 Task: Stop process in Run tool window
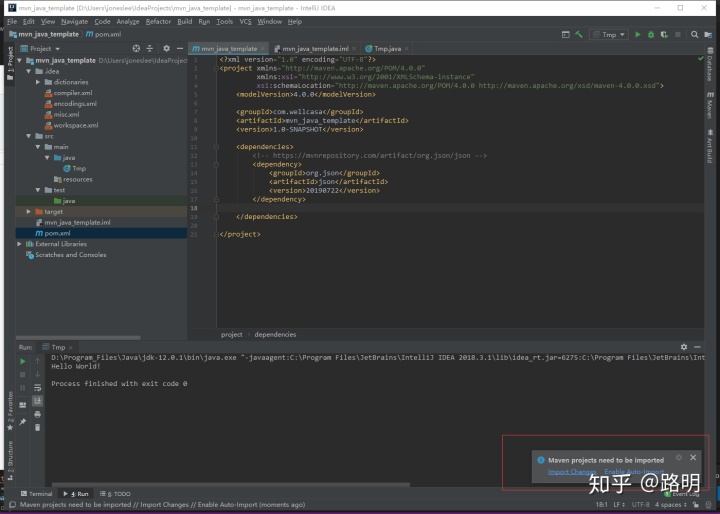coord(22,375)
